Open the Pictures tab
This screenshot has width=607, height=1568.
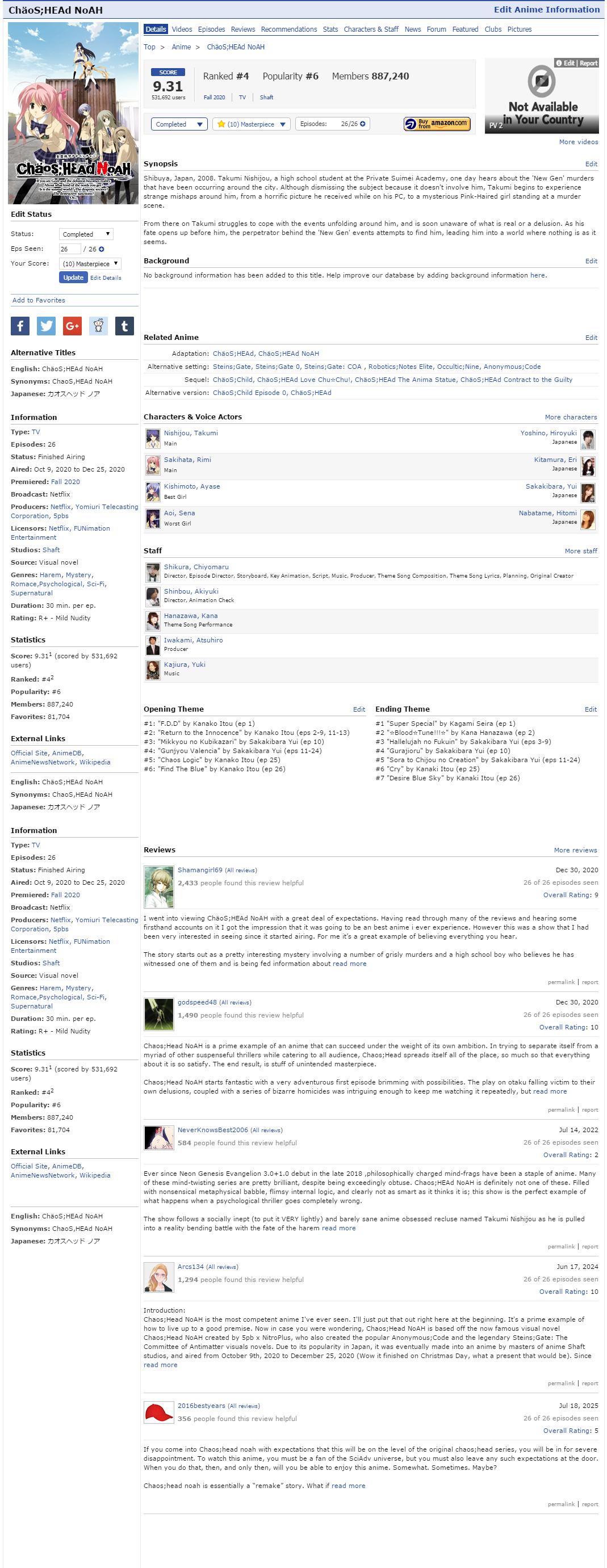click(x=520, y=29)
